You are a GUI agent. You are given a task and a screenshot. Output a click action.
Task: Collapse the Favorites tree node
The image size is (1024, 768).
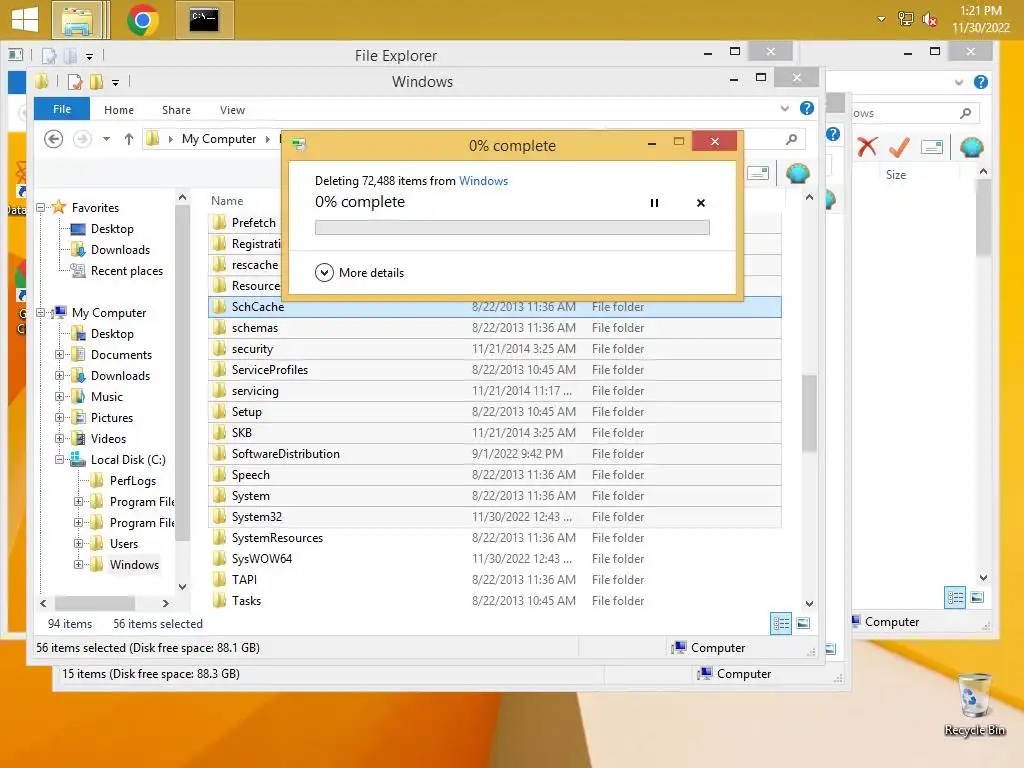pyautogui.click(x=40, y=208)
